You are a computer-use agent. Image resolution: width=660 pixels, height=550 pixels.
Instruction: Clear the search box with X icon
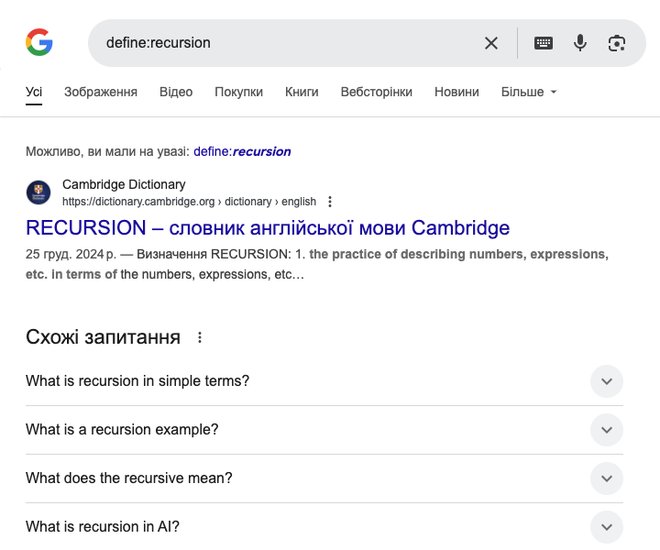click(x=491, y=43)
